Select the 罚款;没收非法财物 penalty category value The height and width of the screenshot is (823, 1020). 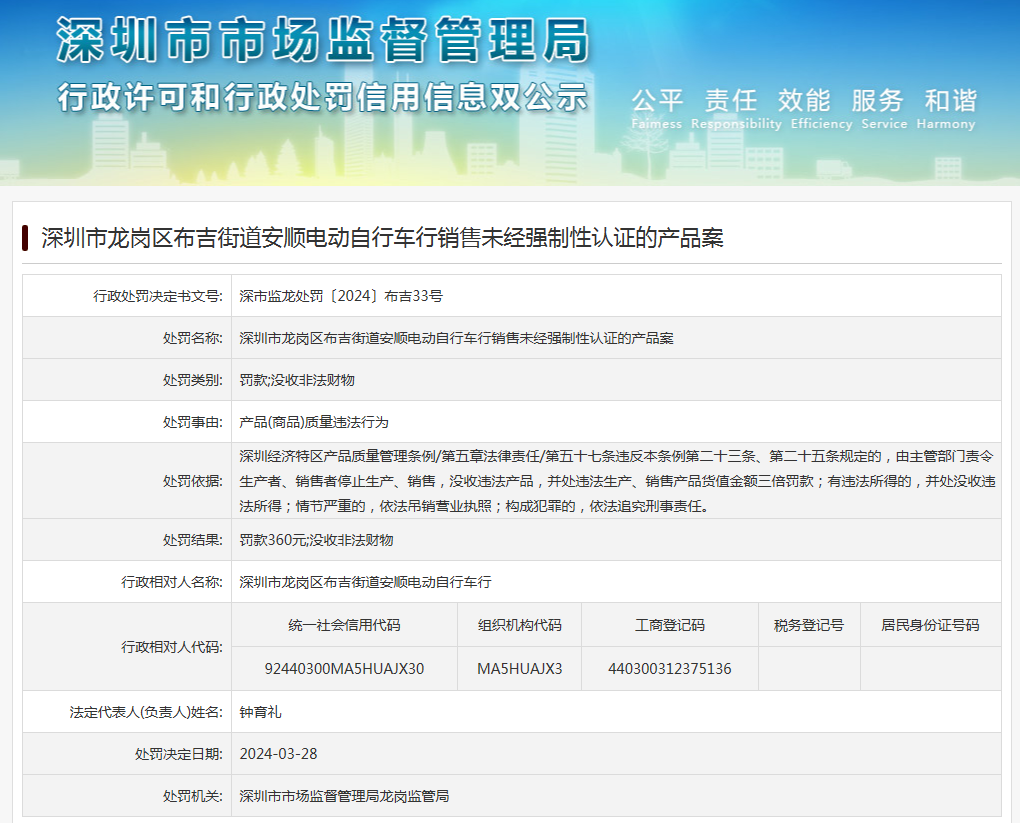297,380
